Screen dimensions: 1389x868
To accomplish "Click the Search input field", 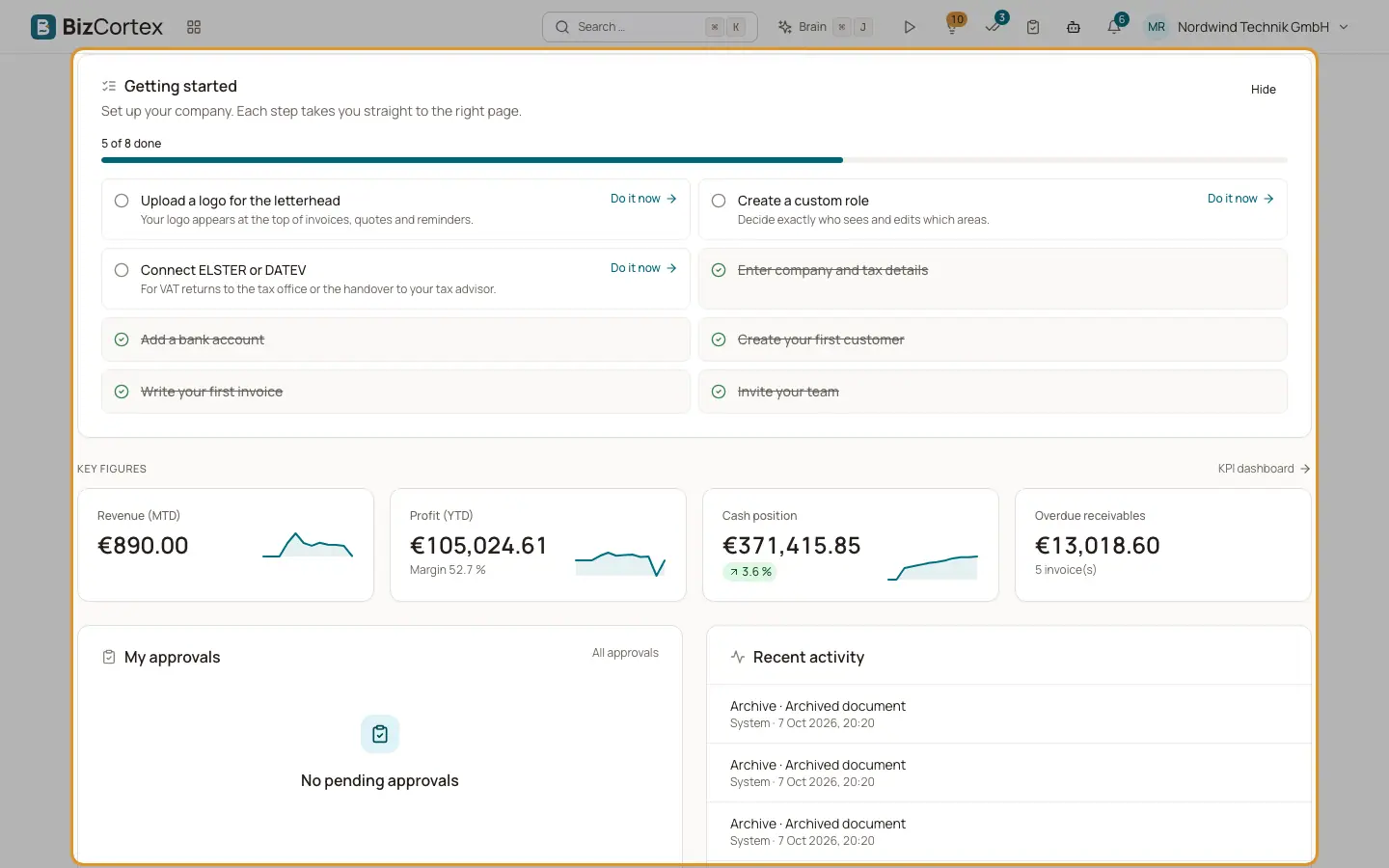I will click(650, 27).
